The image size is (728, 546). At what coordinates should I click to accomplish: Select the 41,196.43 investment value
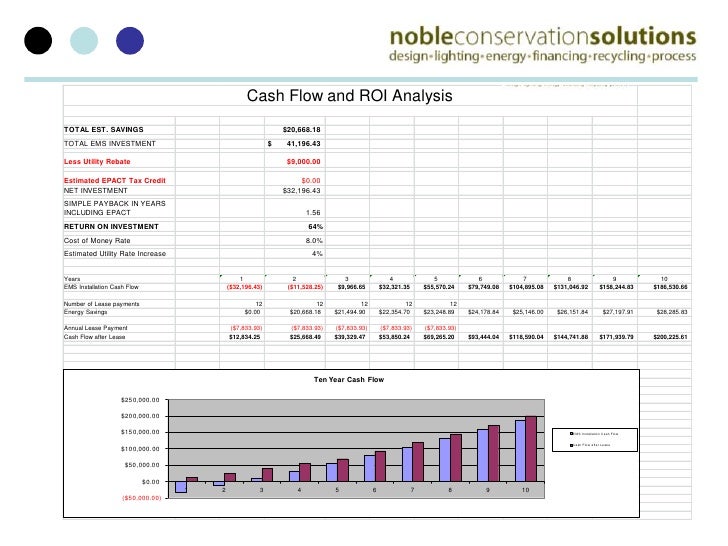coord(303,143)
